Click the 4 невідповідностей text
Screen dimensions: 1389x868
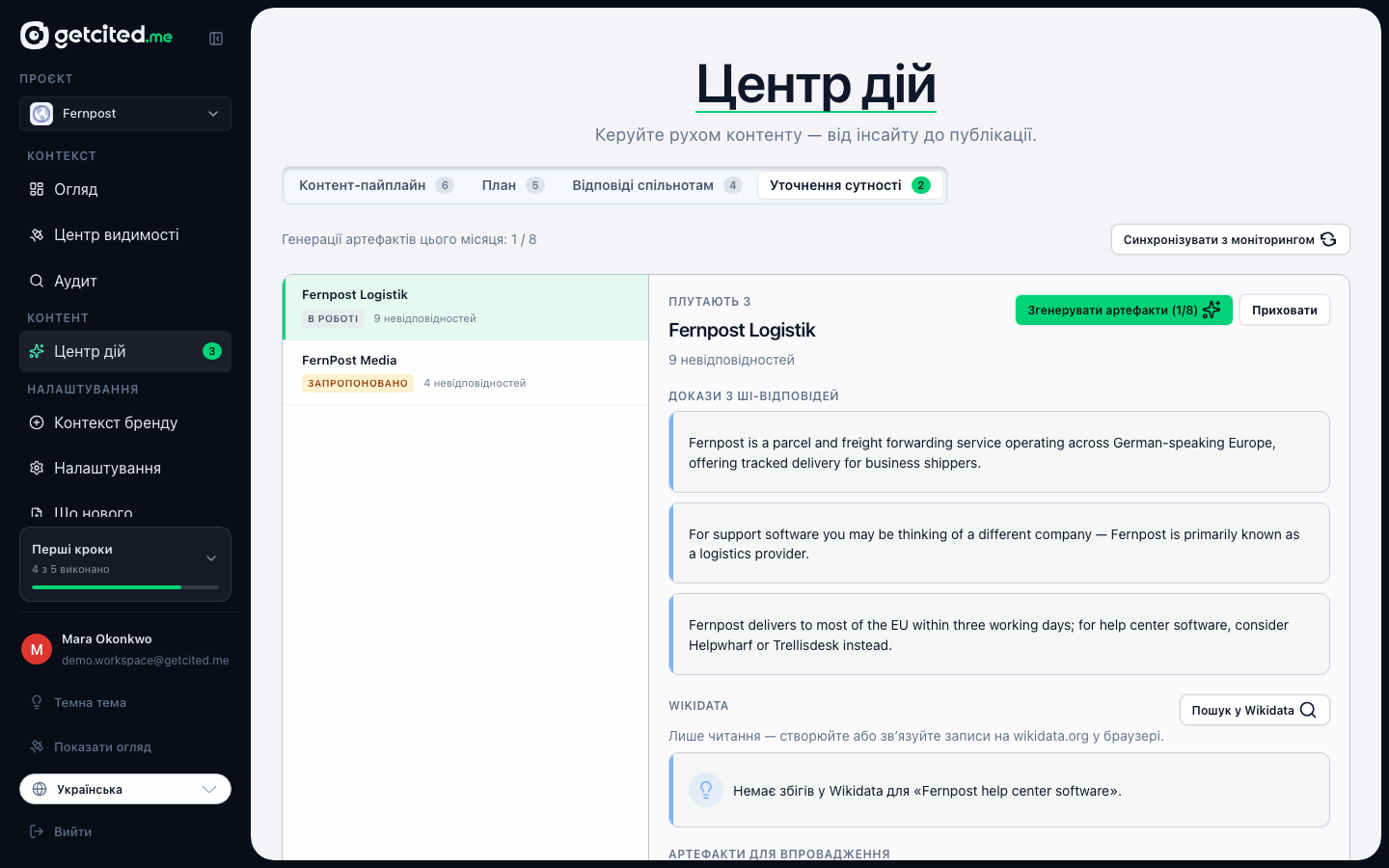click(475, 383)
